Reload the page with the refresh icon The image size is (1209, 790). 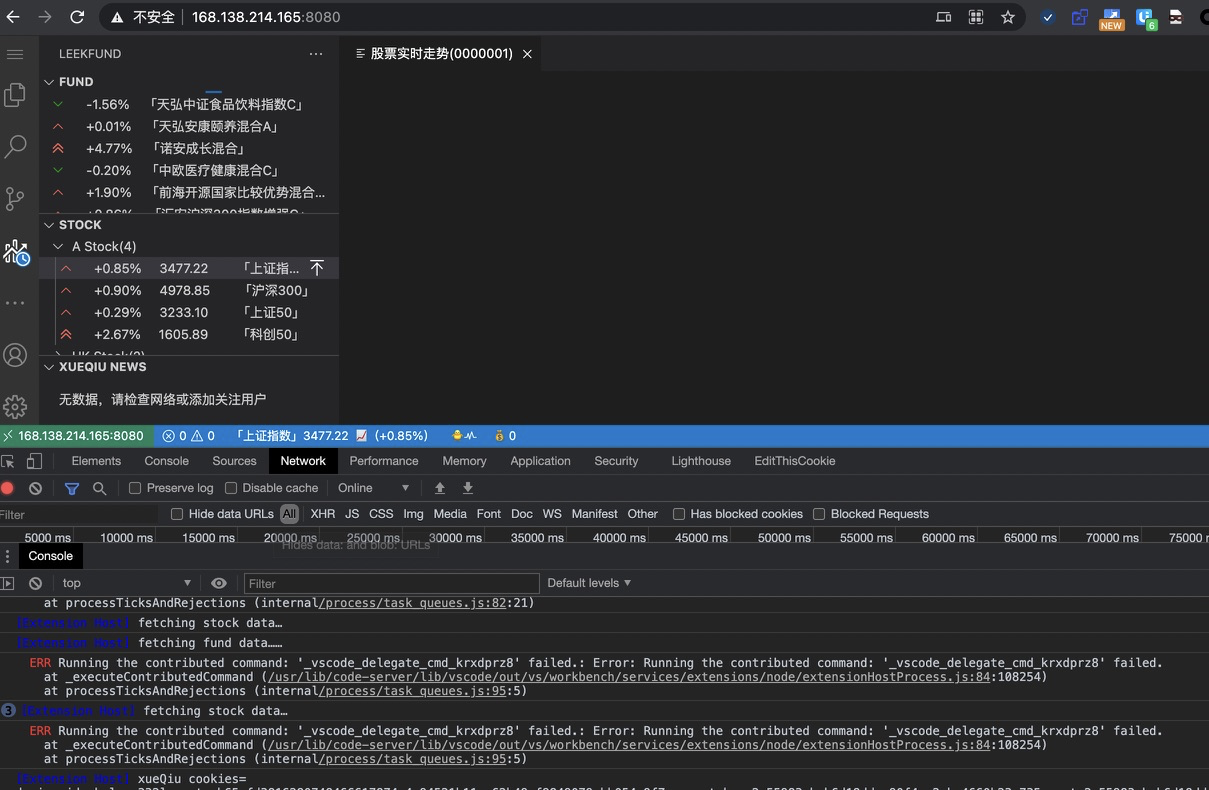[x=77, y=17]
